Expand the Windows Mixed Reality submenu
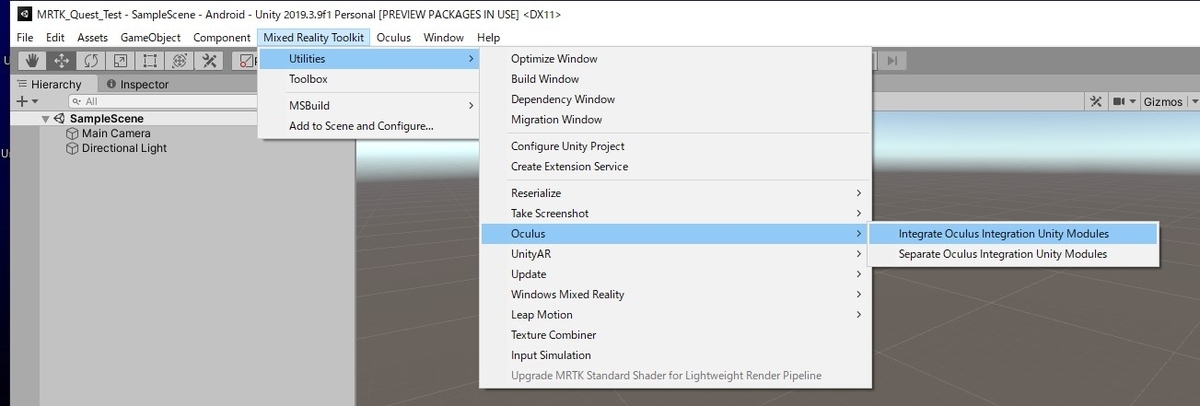 [676, 294]
